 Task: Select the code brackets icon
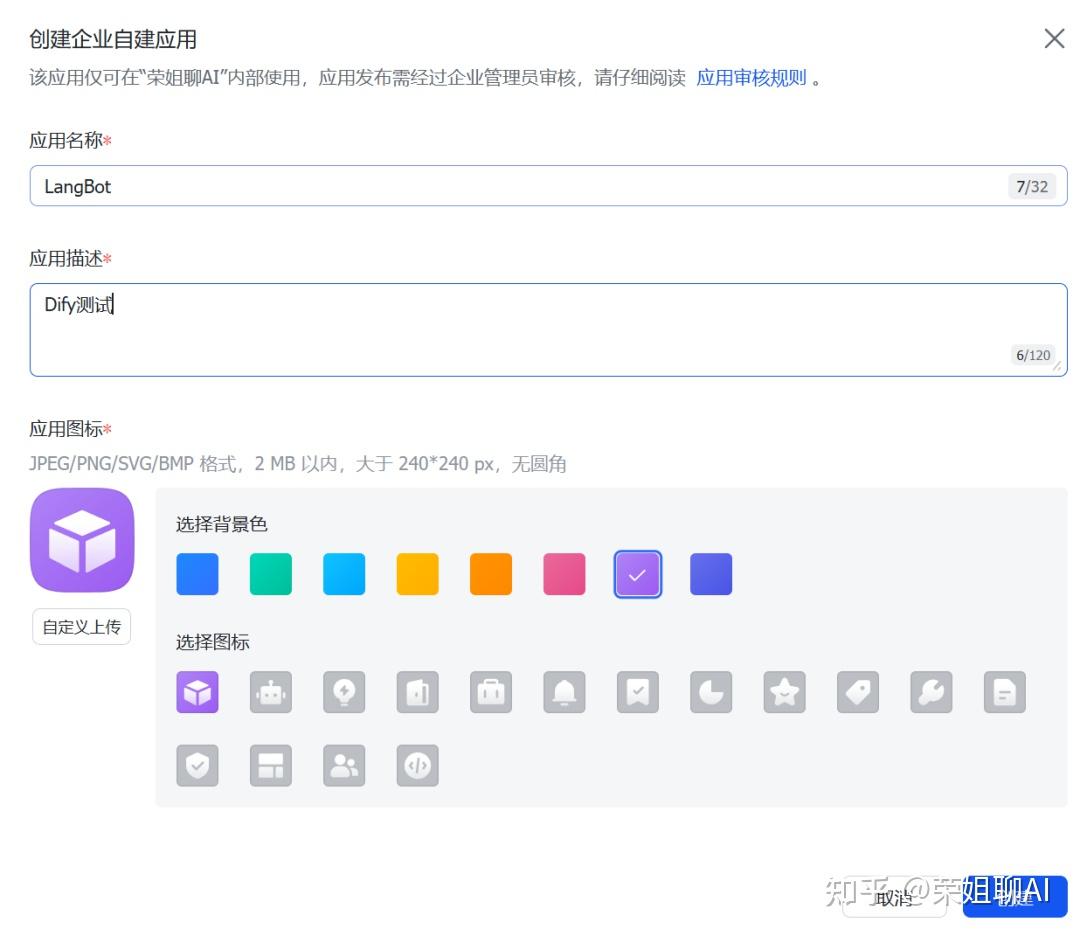(417, 765)
